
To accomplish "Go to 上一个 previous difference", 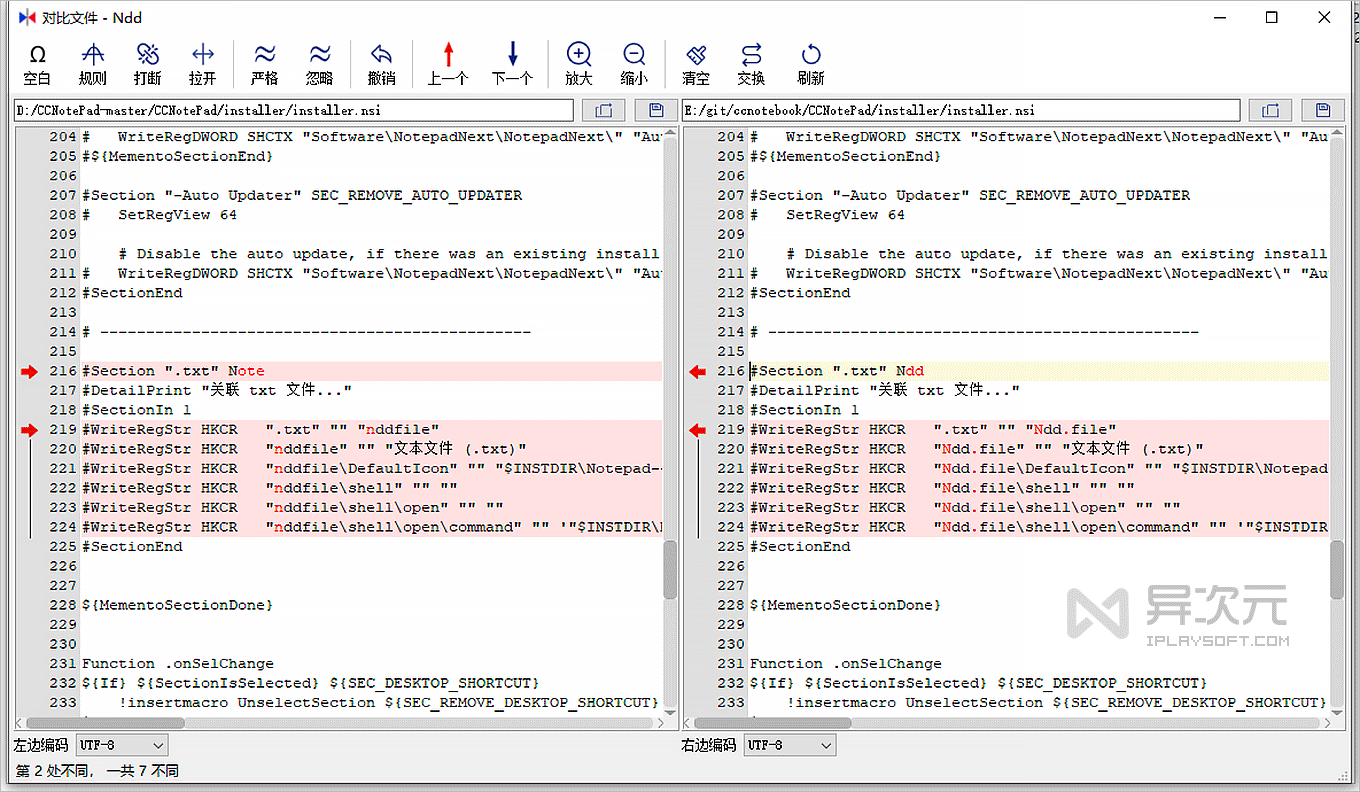I will (448, 64).
